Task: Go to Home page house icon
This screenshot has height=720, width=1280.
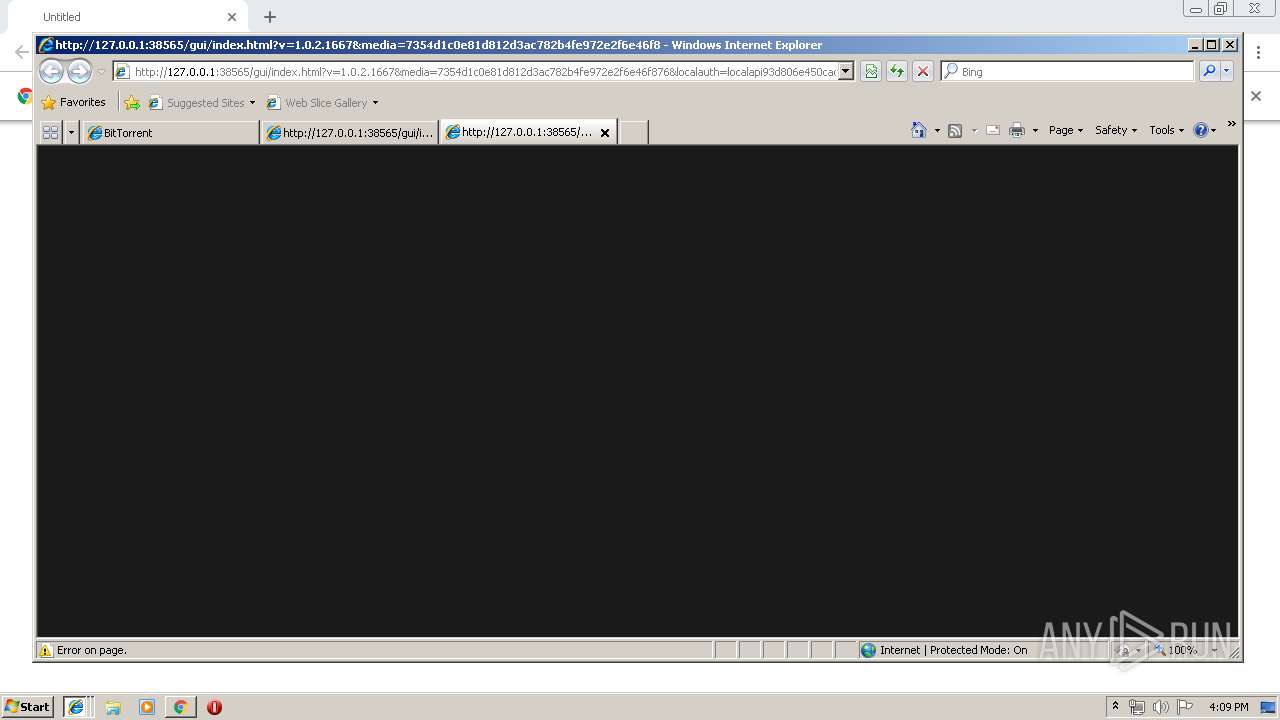Action: point(919,130)
